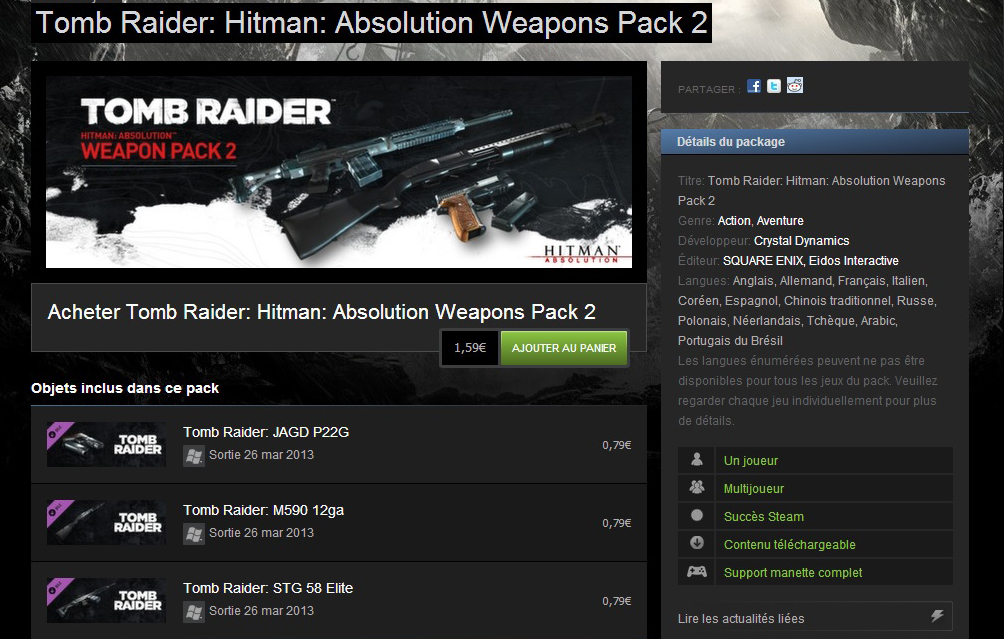The image size is (1004, 639).
Task: Open the Succès Steam link
Action: [x=763, y=517]
